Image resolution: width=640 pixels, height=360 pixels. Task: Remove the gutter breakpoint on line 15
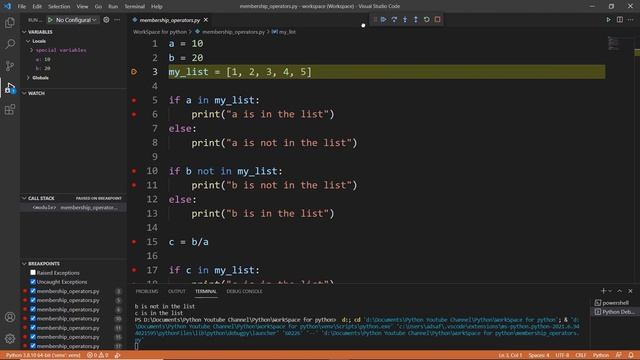pyautogui.click(x=134, y=242)
